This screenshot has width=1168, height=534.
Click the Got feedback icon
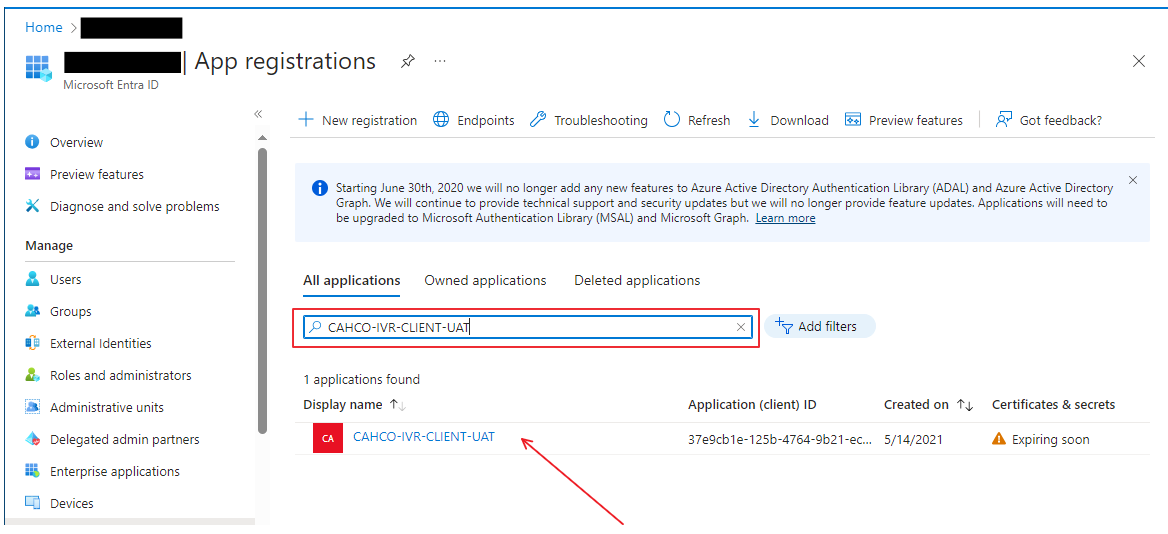coord(1004,120)
